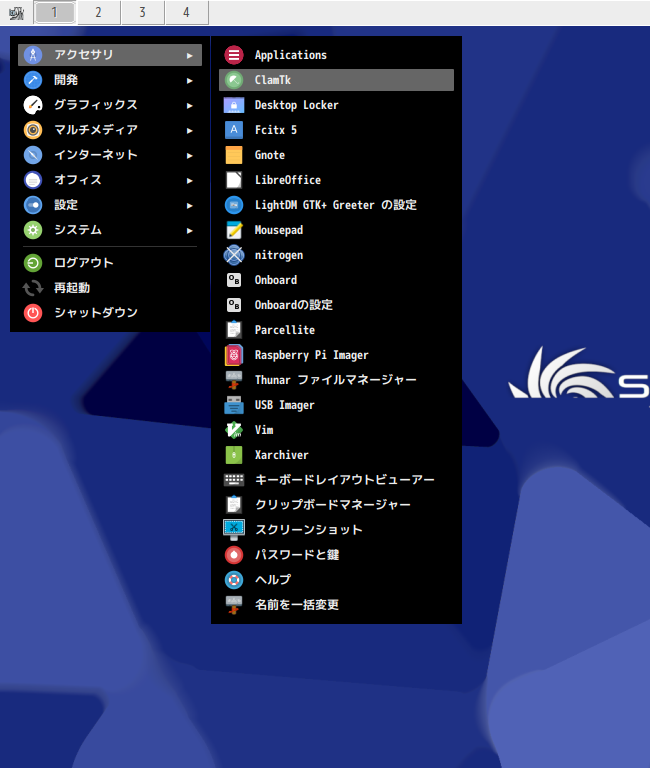Launch ClamTk via its green icon
Viewport: 650px width, 768px height.
(234, 80)
